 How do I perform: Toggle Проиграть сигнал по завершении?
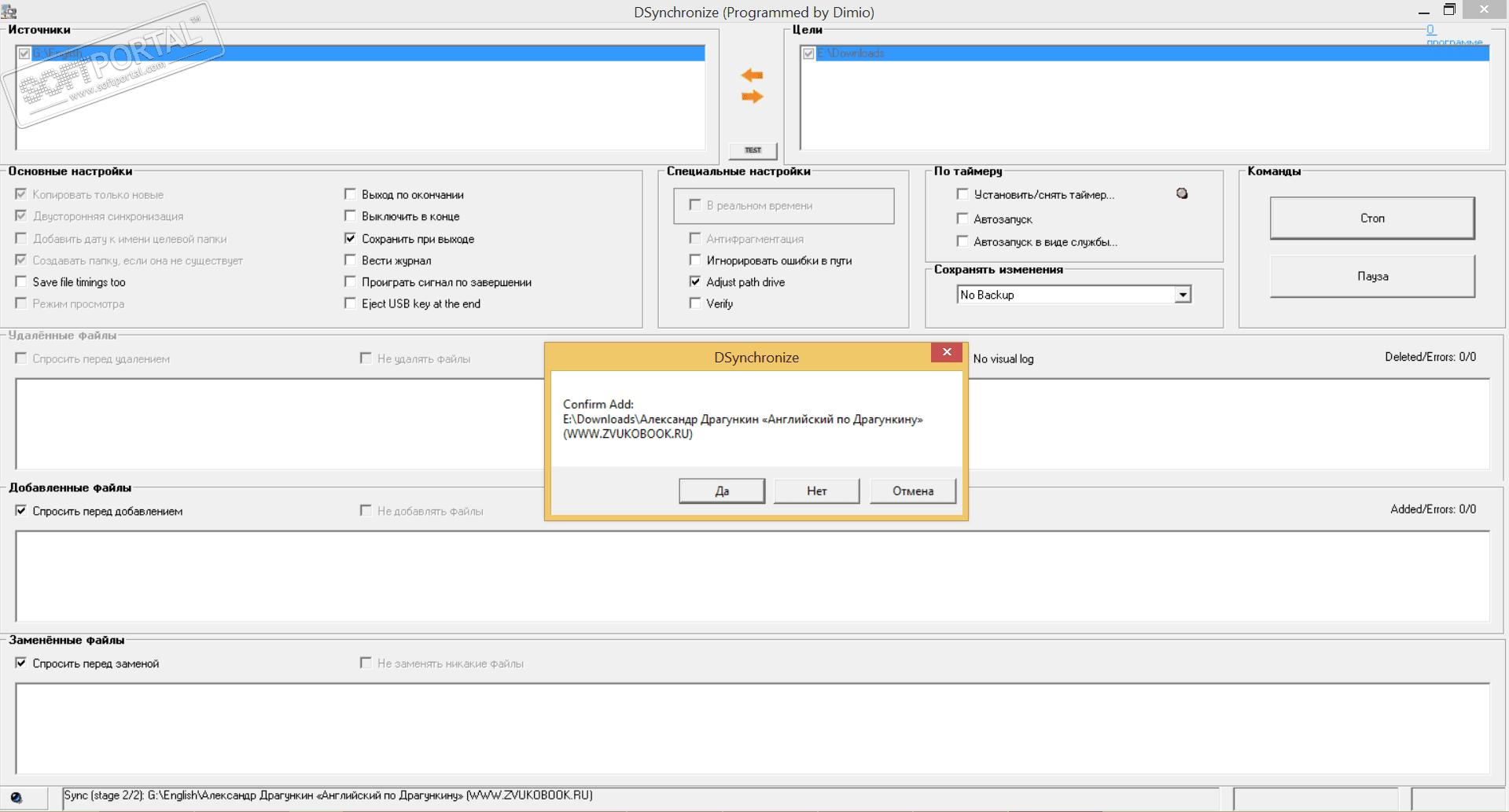point(351,281)
